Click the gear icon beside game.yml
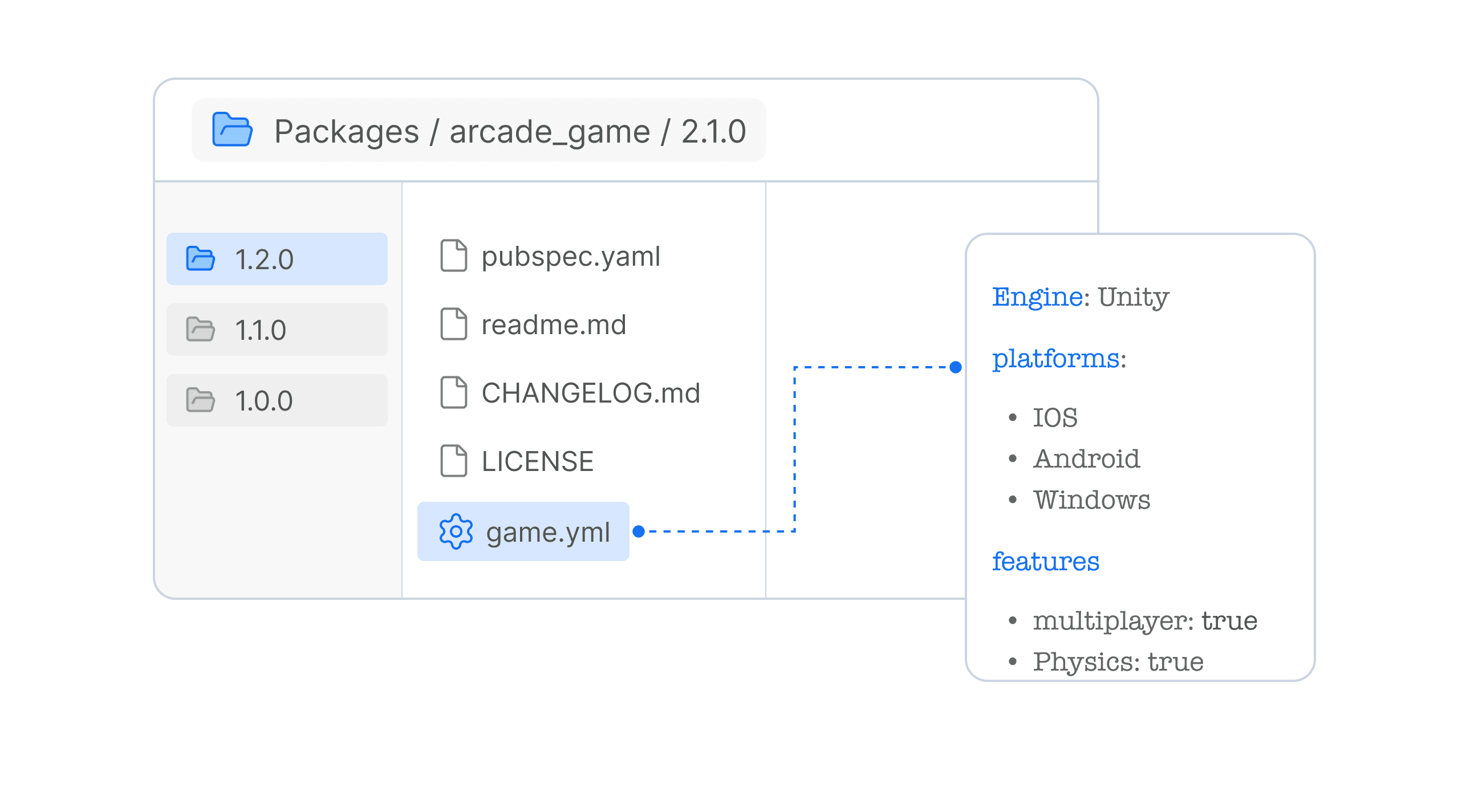The width and height of the screenshot is (1462, 812). [455, 533]
